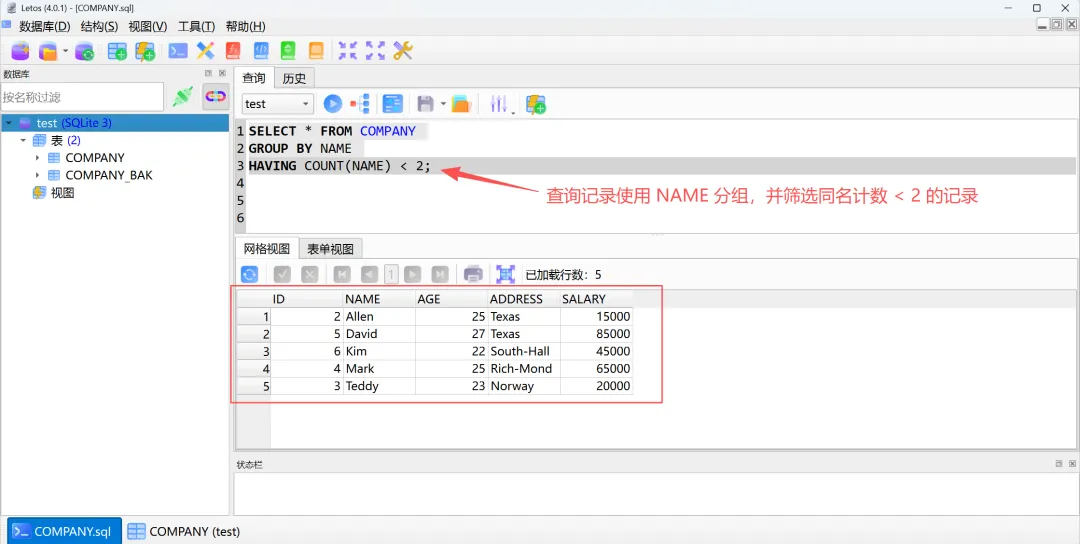Viewport: 1080px width, 544px height.
Task: Click the create table icon in main toolbar
Action: [x=117, y=50]
